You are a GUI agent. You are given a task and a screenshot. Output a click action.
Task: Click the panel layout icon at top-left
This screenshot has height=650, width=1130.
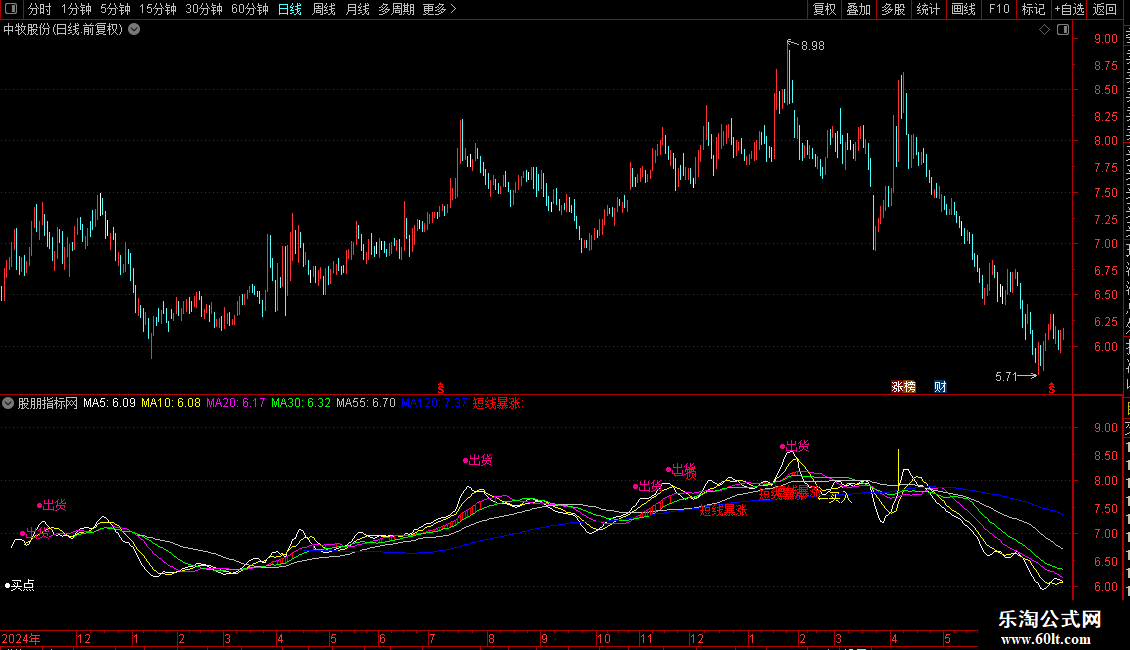point(11,9)
